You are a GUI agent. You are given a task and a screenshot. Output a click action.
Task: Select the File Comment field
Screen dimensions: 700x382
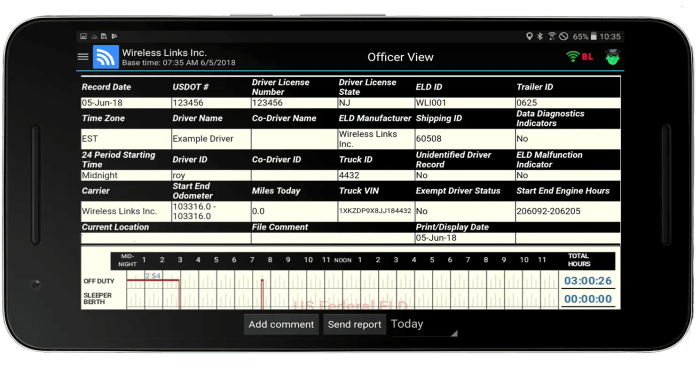(x=333, y=238)
